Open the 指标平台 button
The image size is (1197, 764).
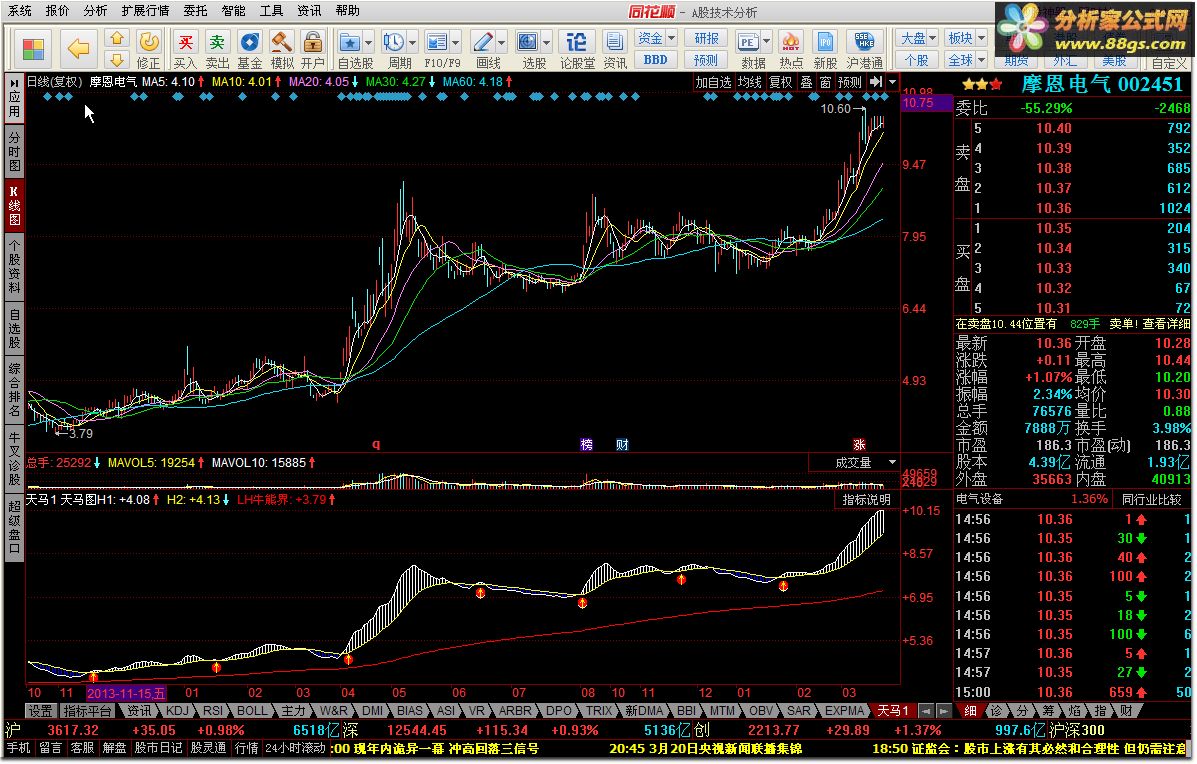[88, 711]
